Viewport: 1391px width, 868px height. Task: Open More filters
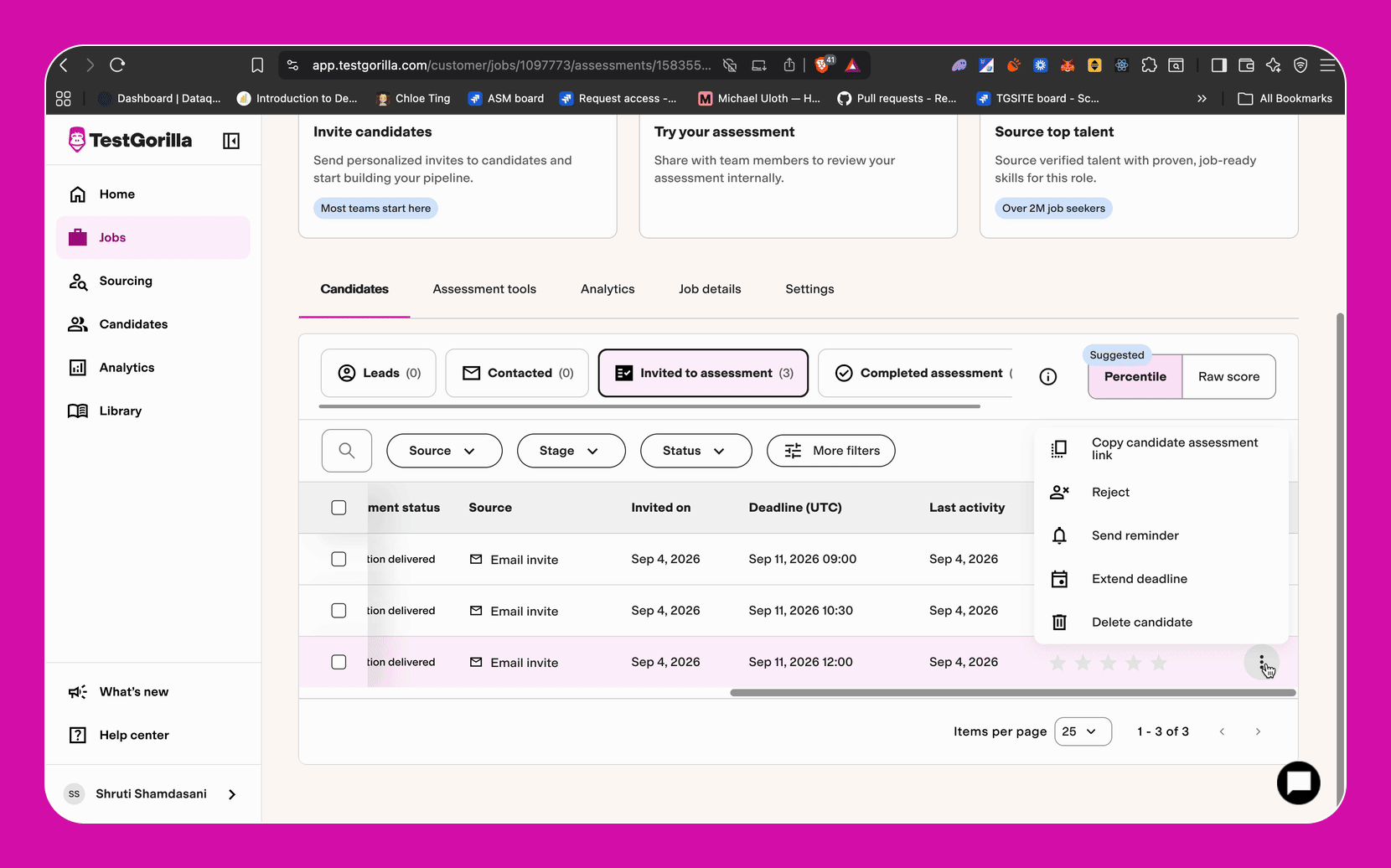(830, 451)
